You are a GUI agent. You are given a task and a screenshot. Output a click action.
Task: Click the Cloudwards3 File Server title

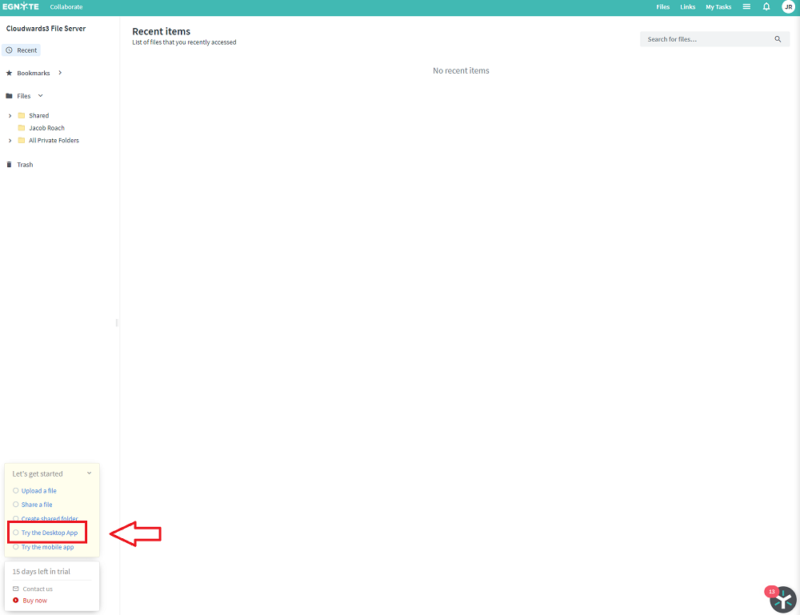tap(46, 29)
